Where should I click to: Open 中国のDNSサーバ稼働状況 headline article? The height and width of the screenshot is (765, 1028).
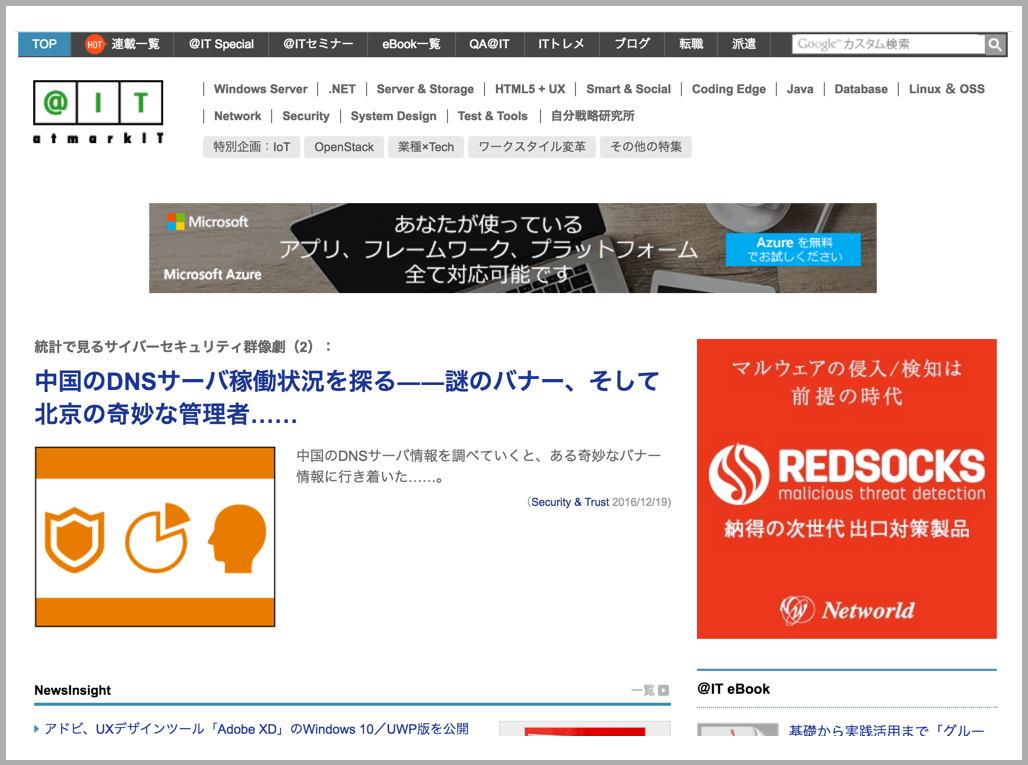click(346, 397)
